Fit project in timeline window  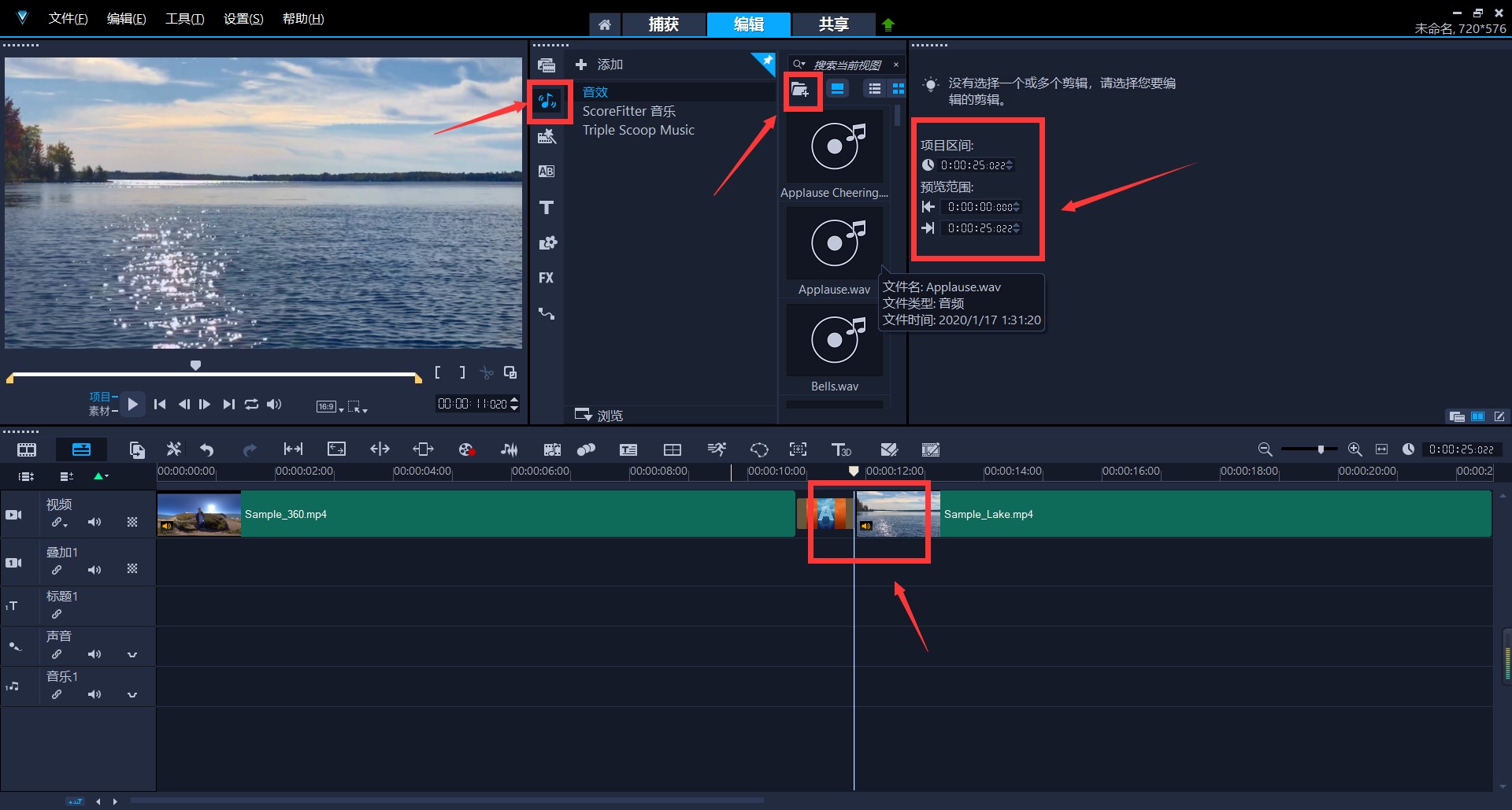(x=1381, y=449)
